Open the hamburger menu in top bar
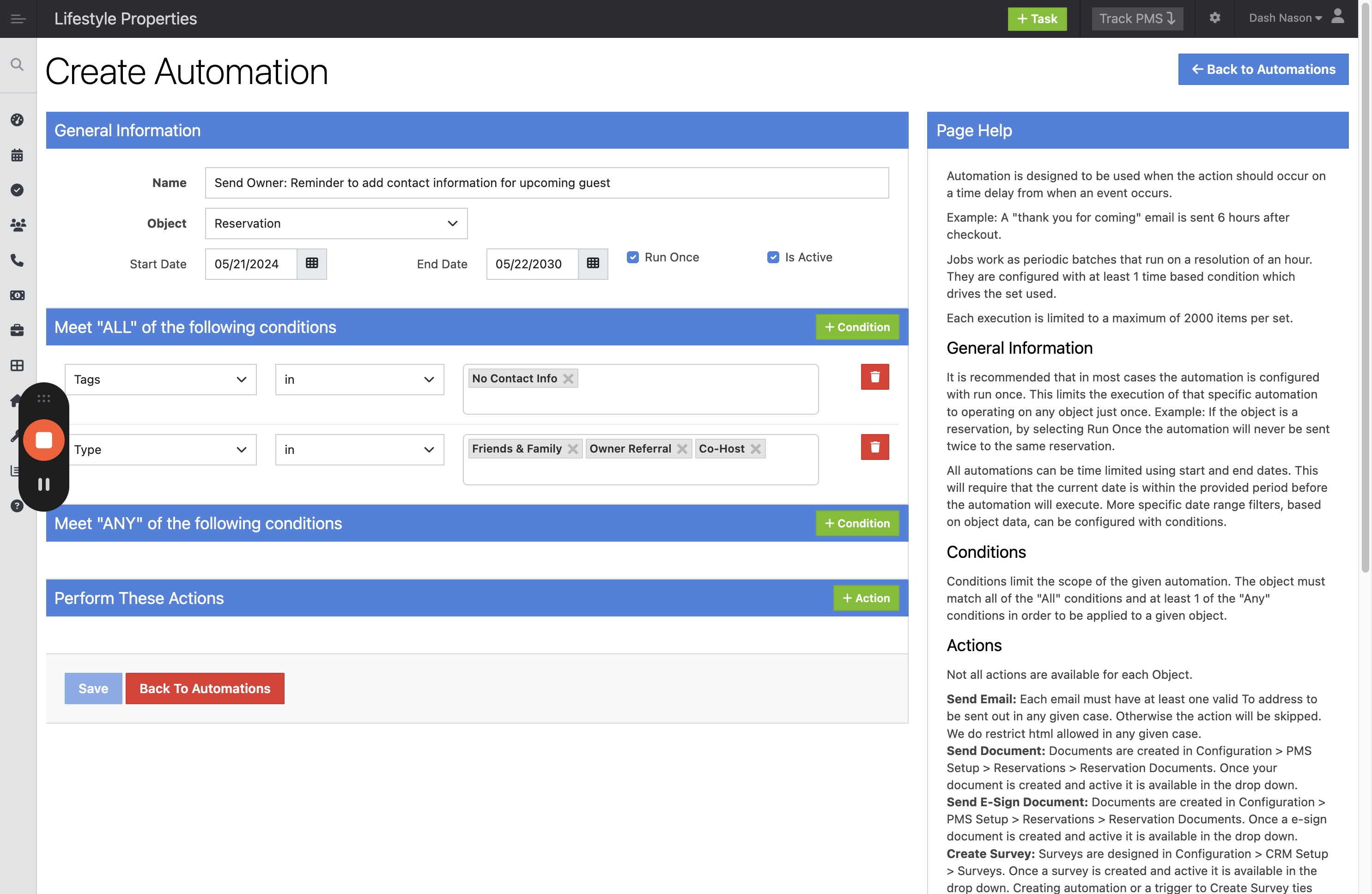 [x=18, y=18]
